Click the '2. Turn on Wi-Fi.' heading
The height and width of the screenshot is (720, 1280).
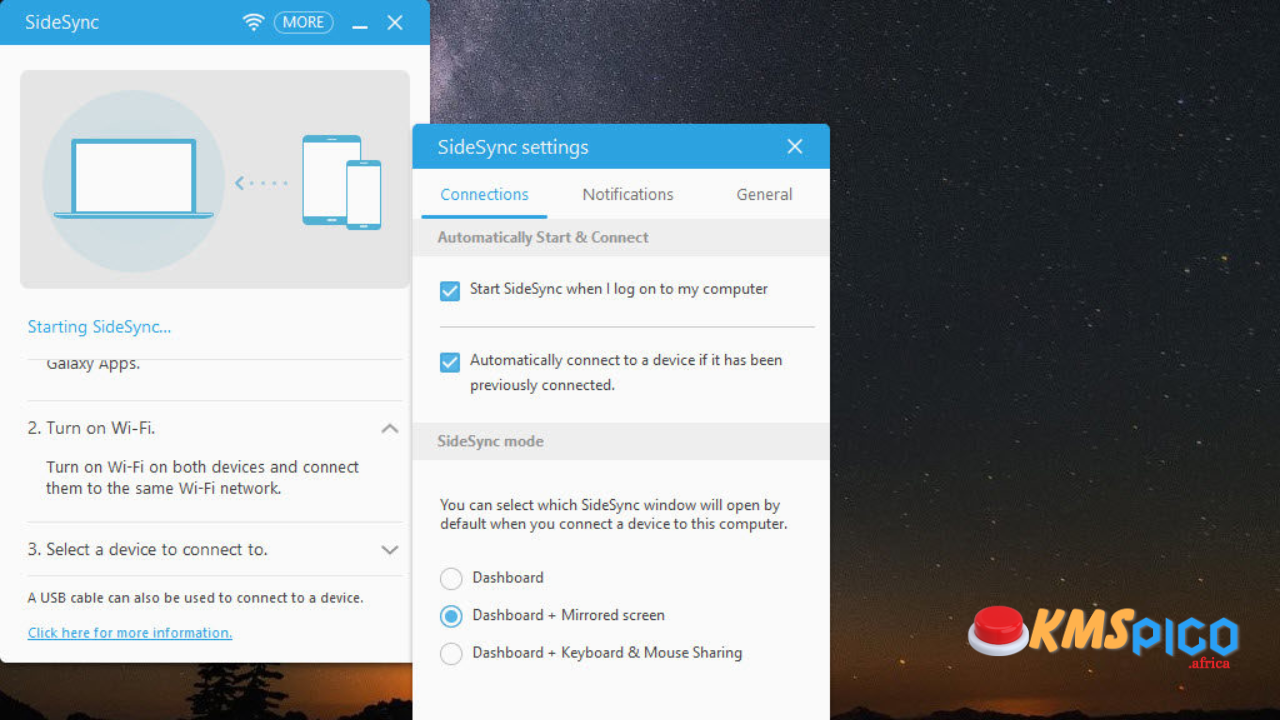coord(91,428)
